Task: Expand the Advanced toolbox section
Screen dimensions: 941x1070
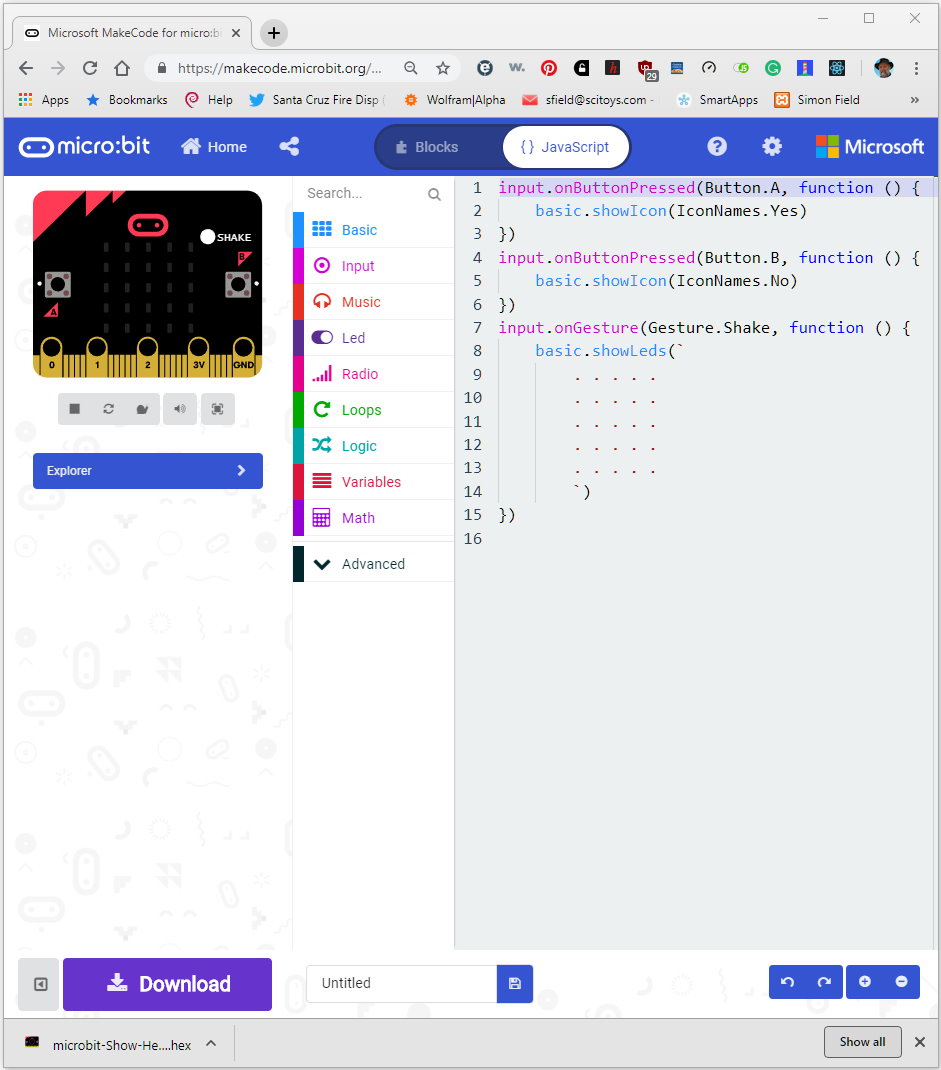Action: point(372,563)
